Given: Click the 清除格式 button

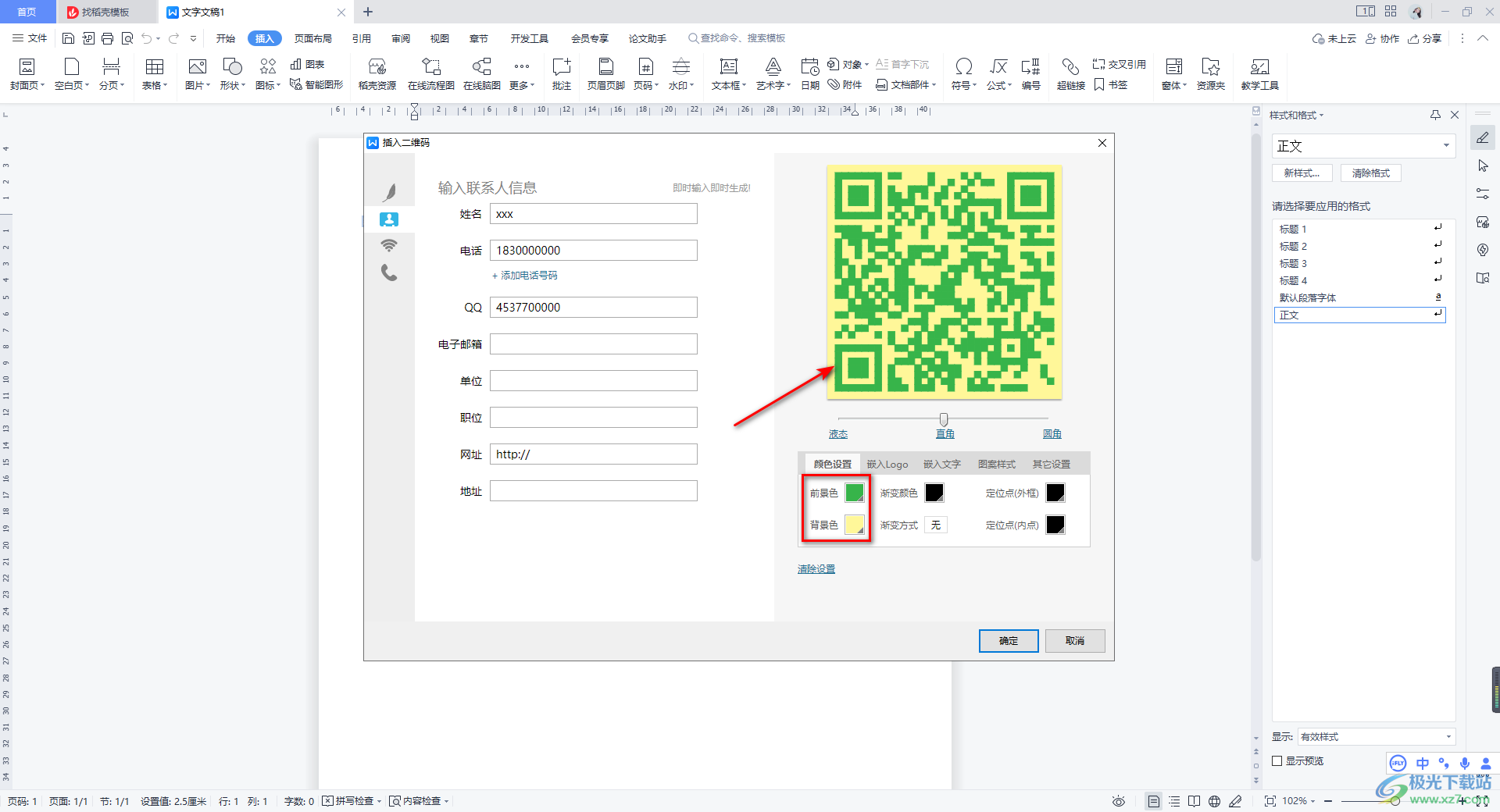Looking at the screenshot, I should (1371, 173).
